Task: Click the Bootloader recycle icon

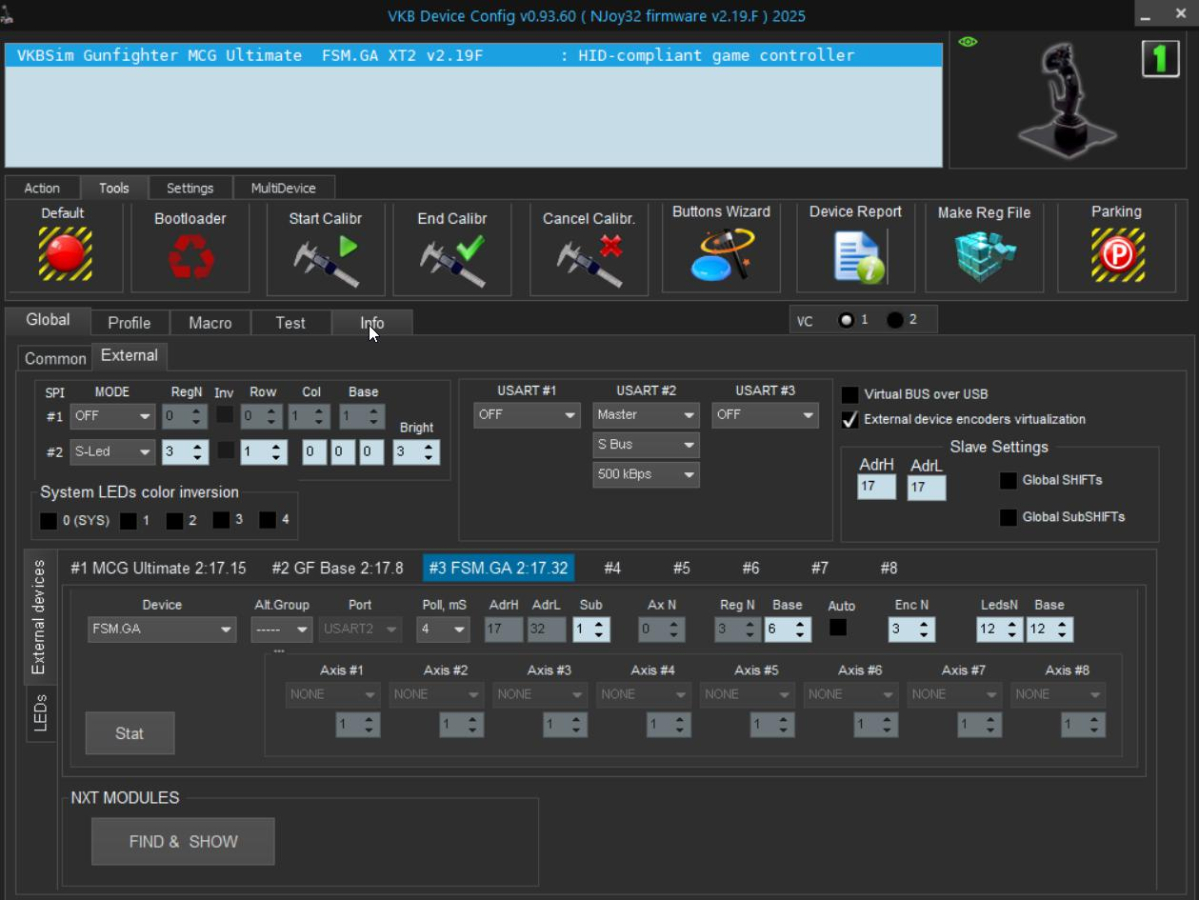Action: [x=190, y=256]
